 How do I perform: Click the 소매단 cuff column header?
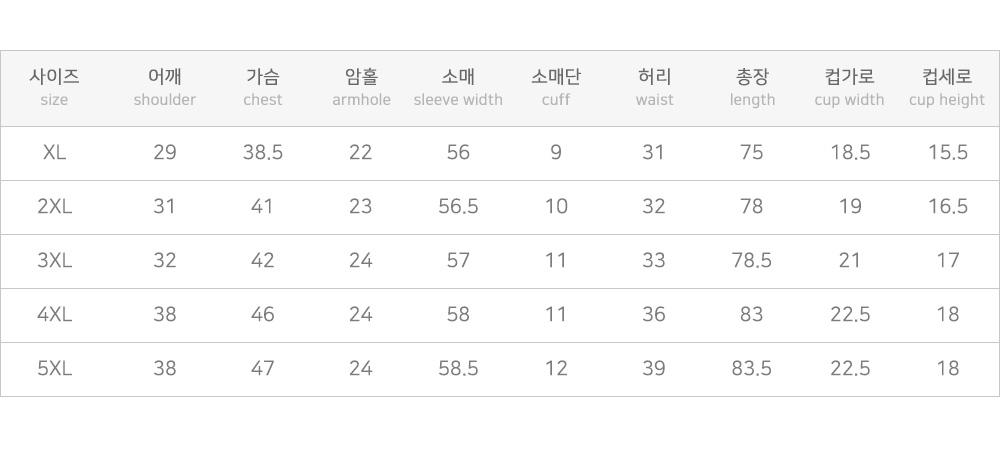(556, 88)
